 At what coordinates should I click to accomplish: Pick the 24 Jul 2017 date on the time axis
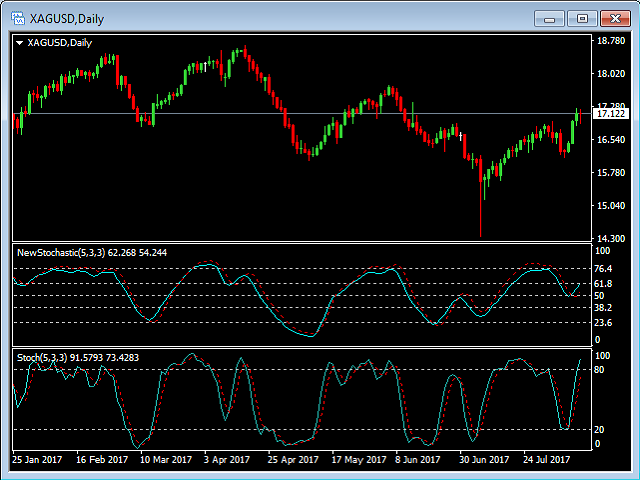click(x=544, y=460)
